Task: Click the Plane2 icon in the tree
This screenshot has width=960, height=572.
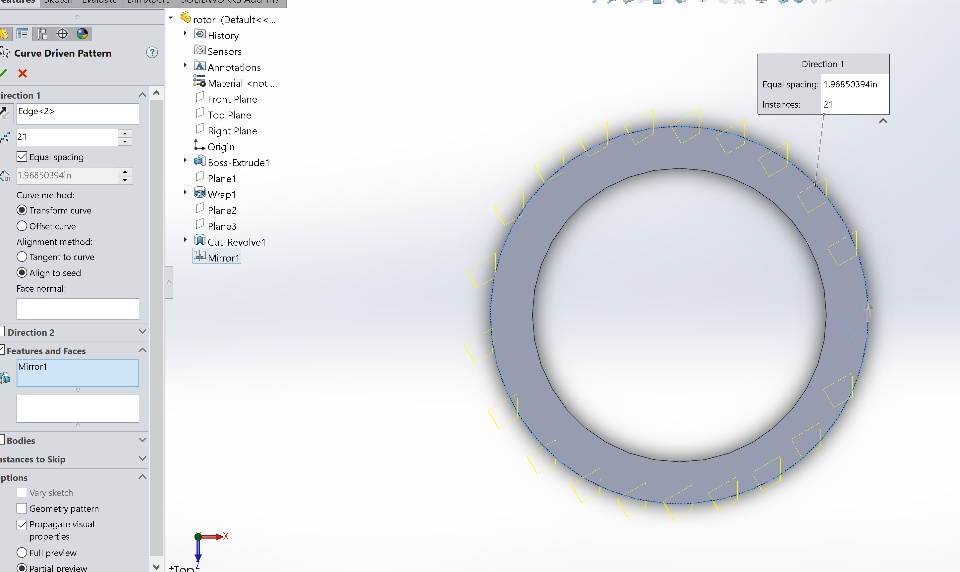Action: click(x=200, y=209)
